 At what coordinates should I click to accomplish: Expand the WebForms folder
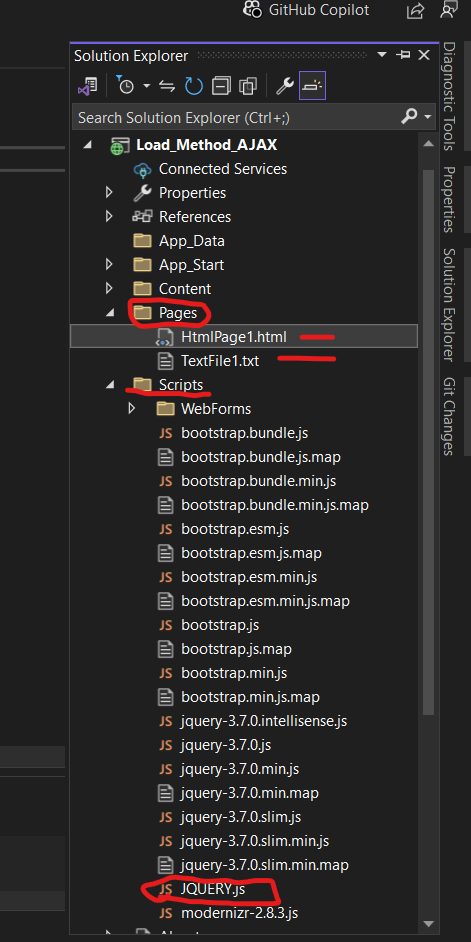(x=132, y=409)
